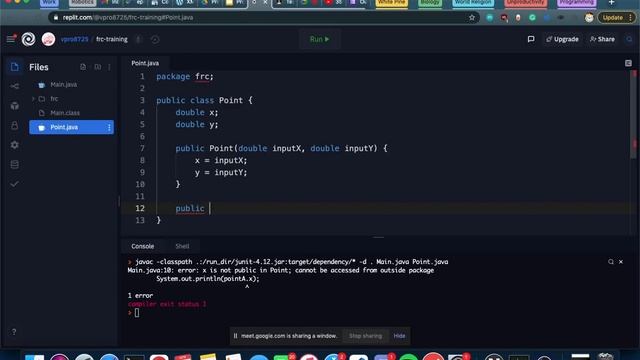This screenshot has height=360, width=640.
Task: Open the Database sidebar icon
Action: [x=15, y=164]
